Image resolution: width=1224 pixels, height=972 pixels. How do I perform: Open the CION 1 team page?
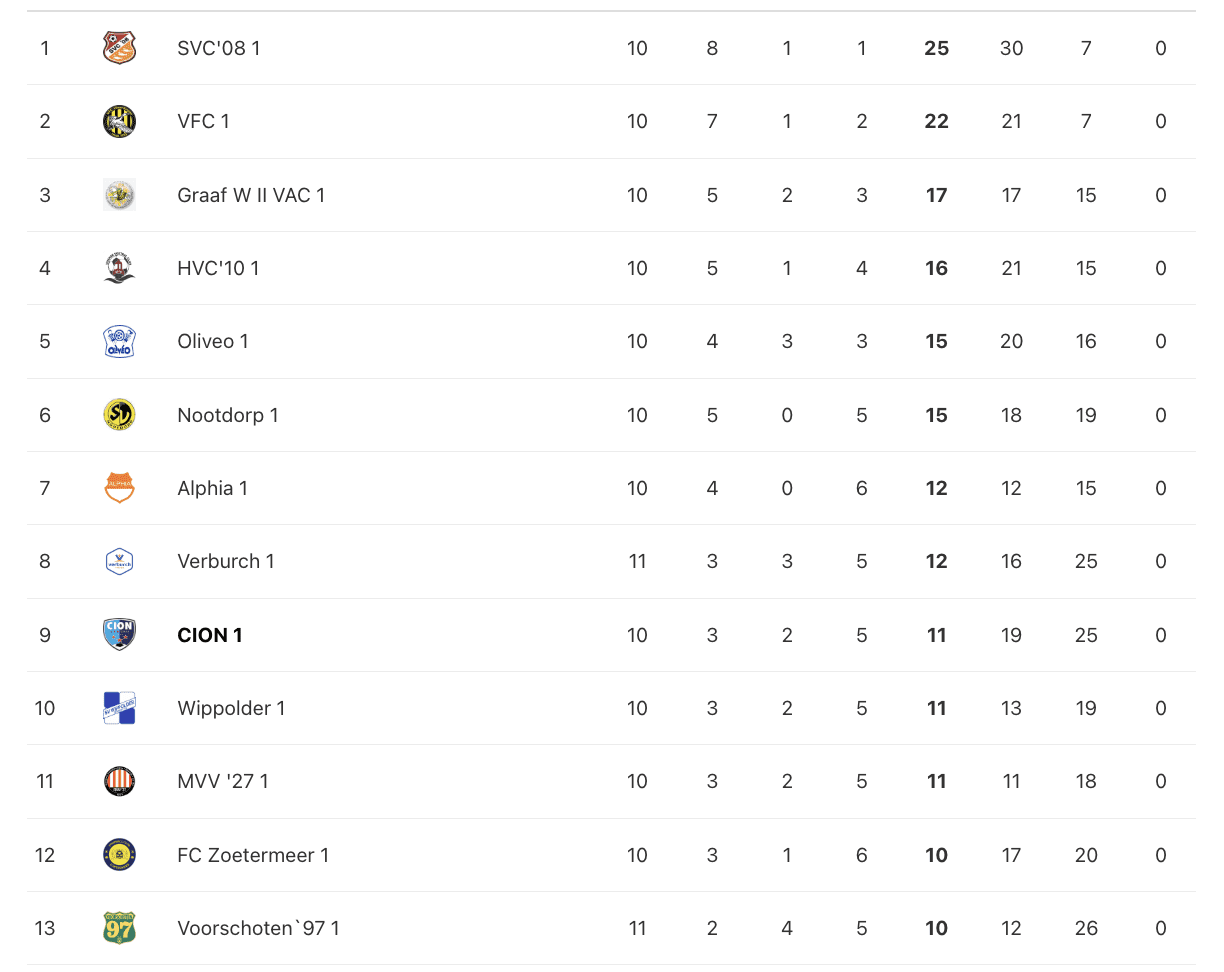tap(209, 635)
